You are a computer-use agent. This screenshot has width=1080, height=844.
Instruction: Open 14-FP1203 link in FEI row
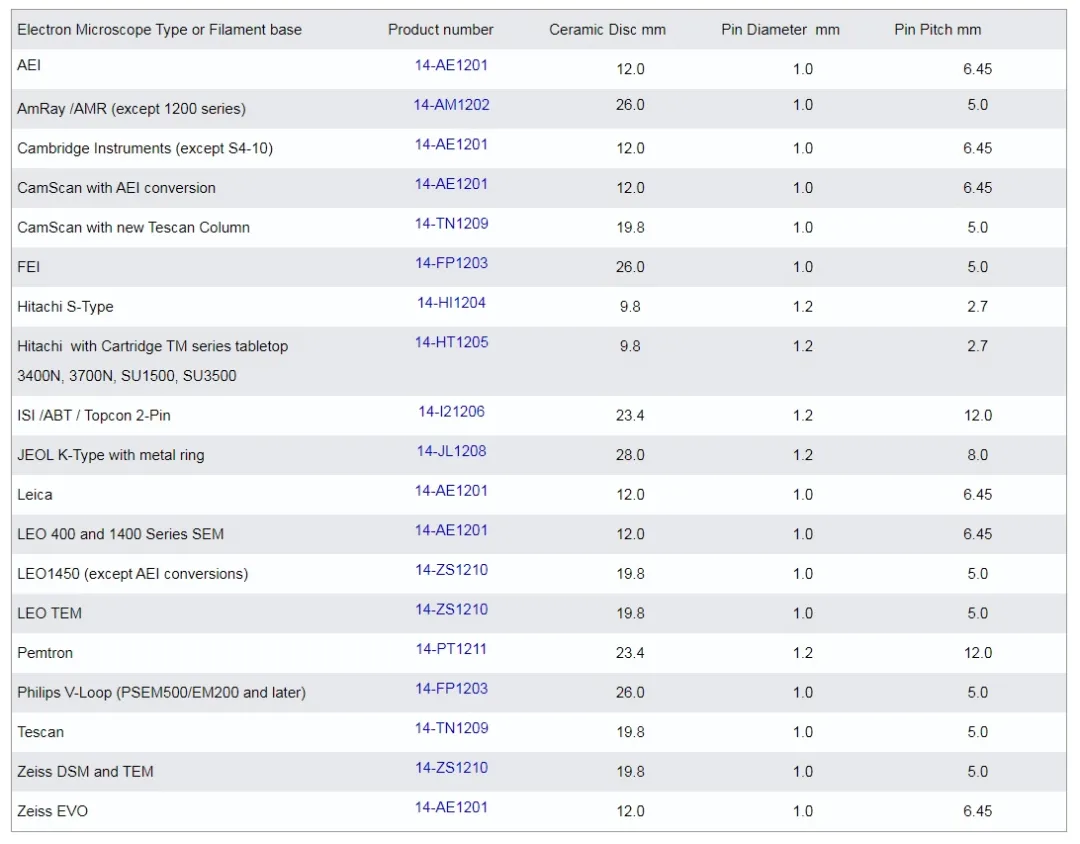[451, 263]
